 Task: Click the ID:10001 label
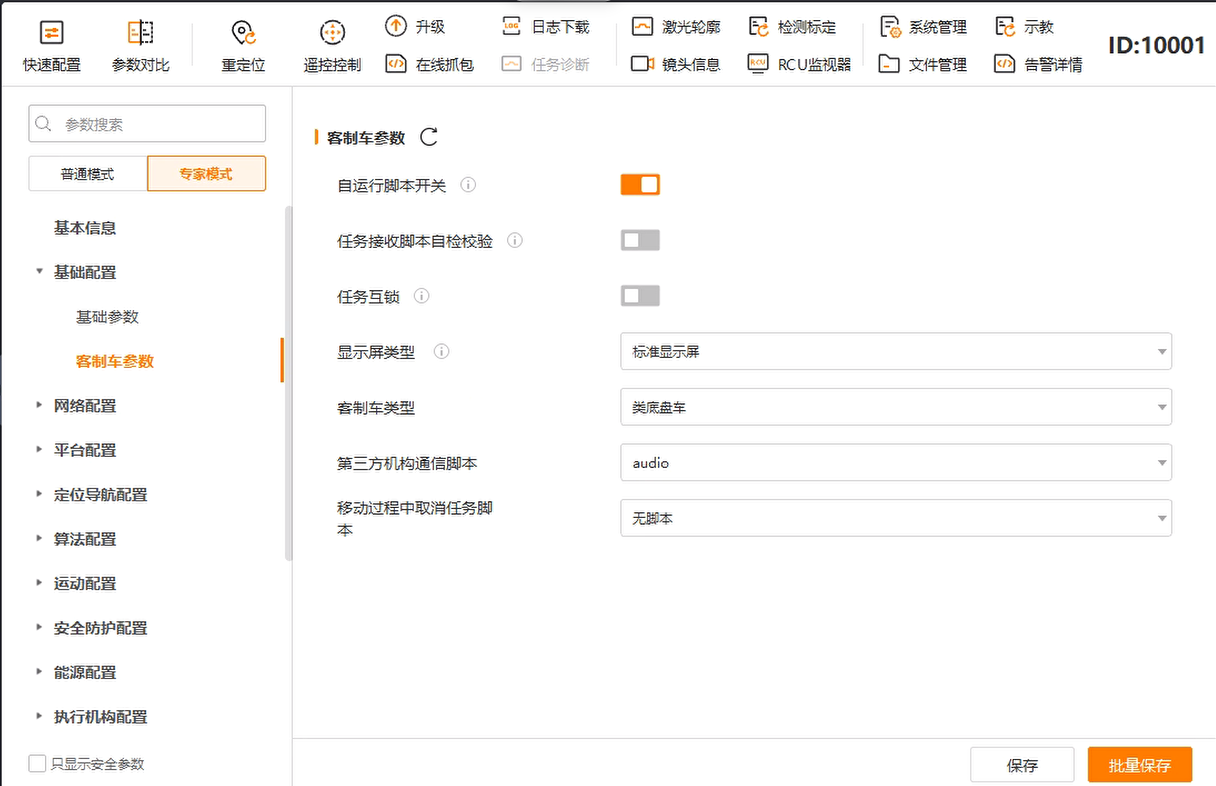tap(1157, 45)
